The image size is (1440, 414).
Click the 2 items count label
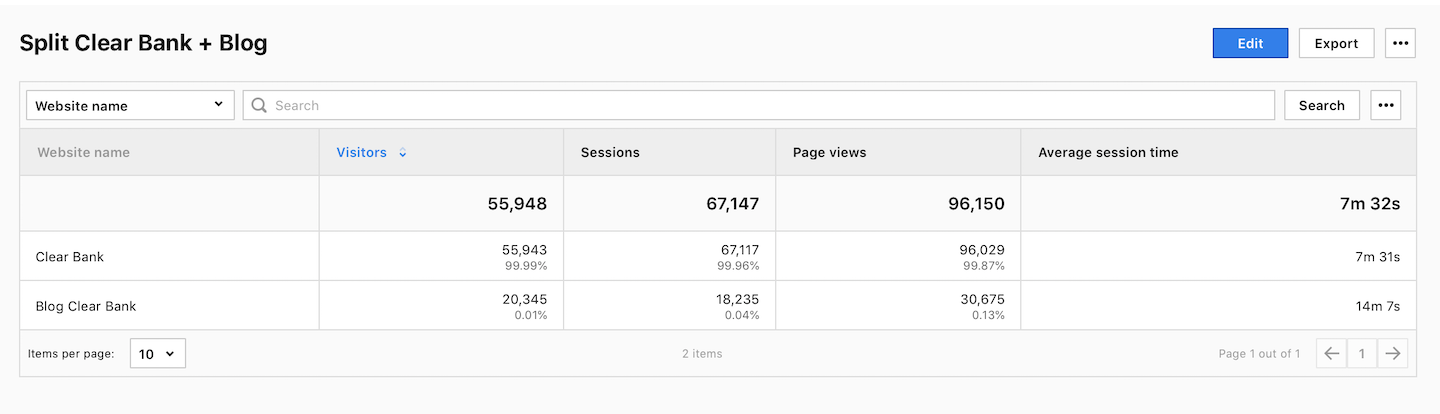pos(702,353)
